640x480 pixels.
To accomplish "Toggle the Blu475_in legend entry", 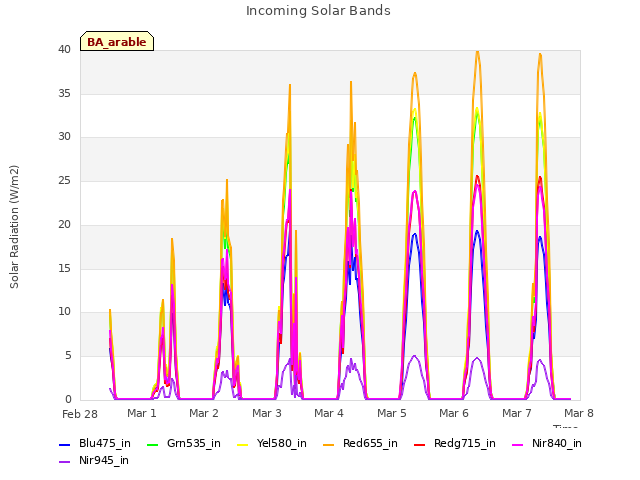I will click(x=95, y=443).
